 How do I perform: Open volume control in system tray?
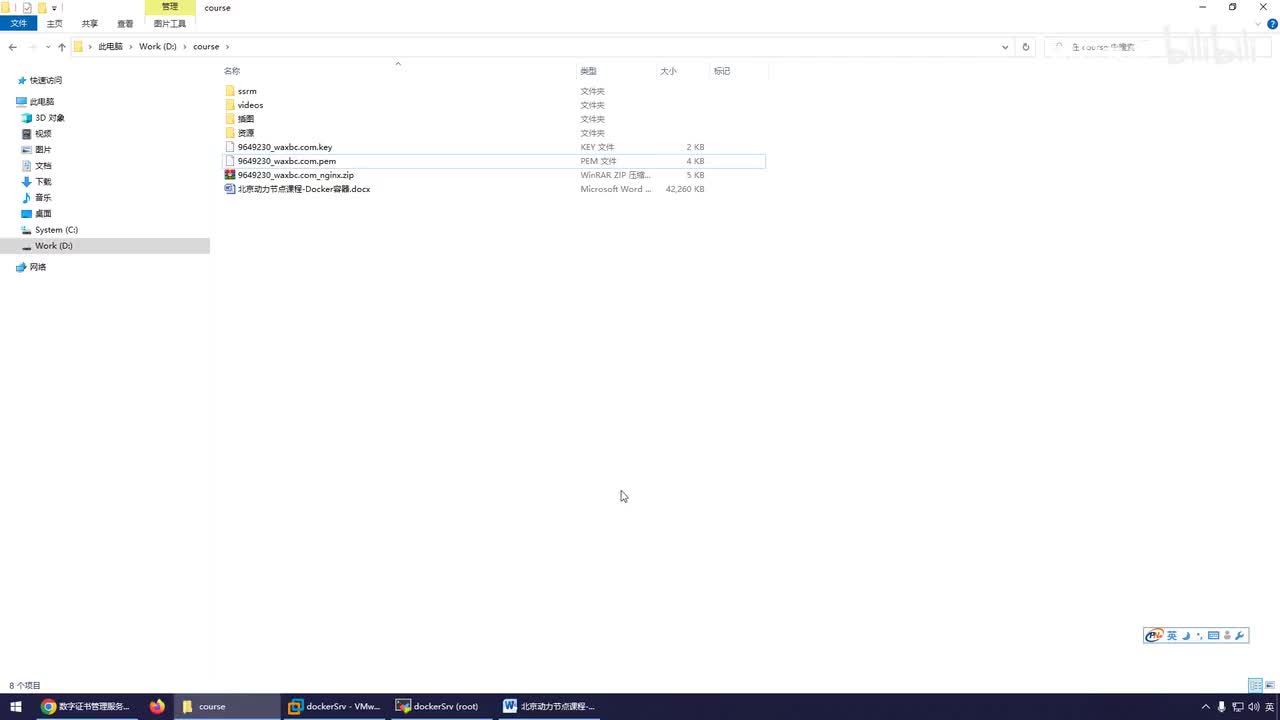tap(1254, 707)
